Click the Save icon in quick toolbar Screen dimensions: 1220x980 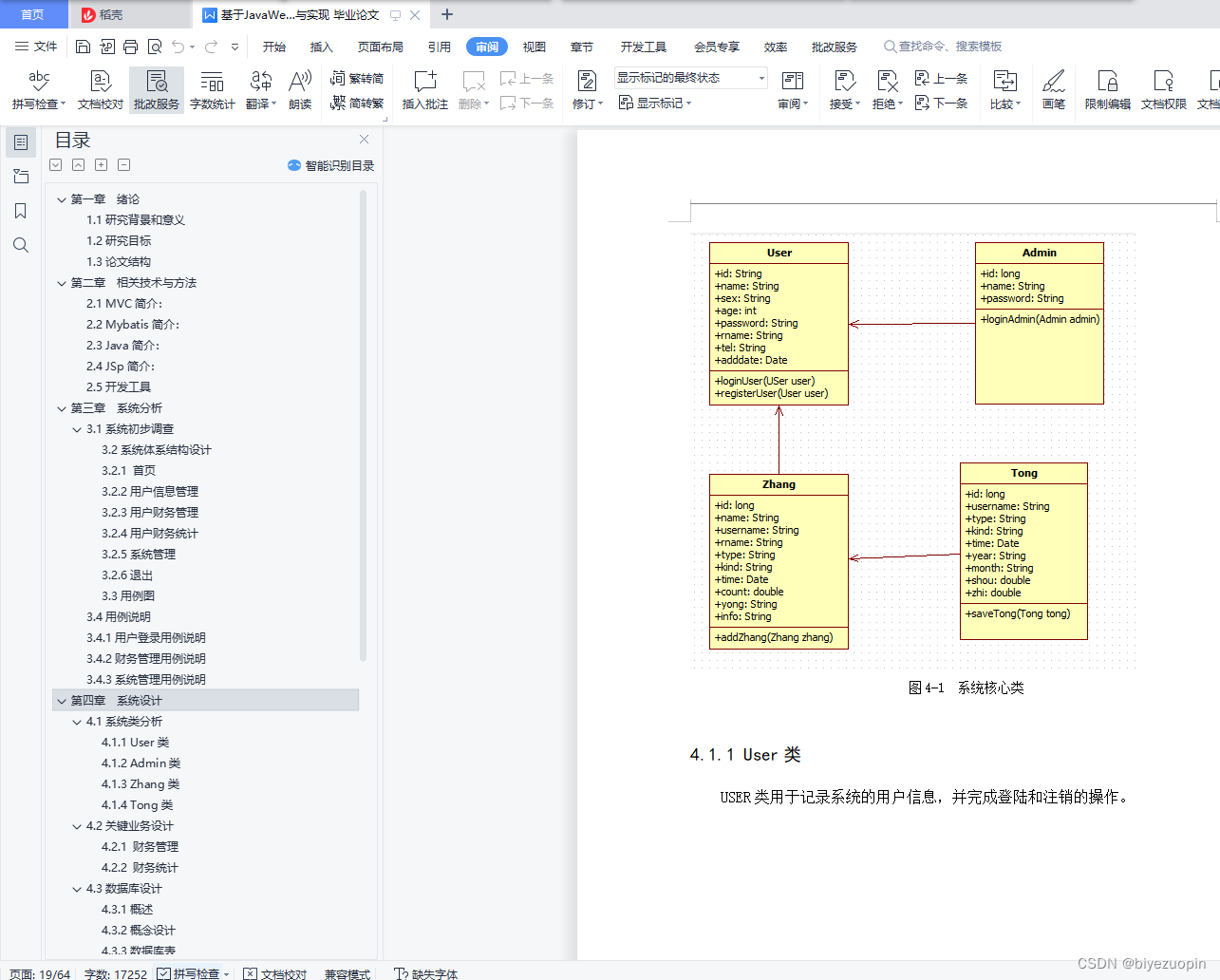pos(83,47)
